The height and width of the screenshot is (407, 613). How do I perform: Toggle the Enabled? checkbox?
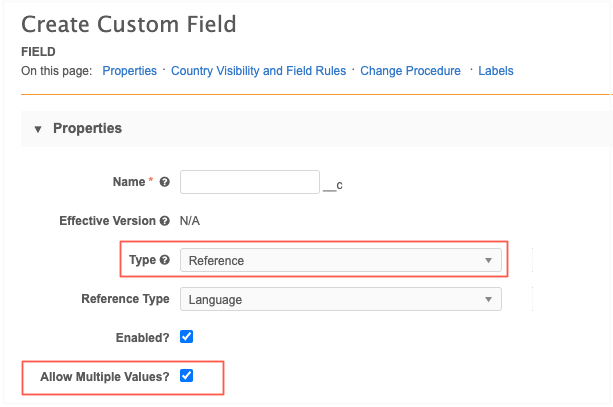pos(186,337)
